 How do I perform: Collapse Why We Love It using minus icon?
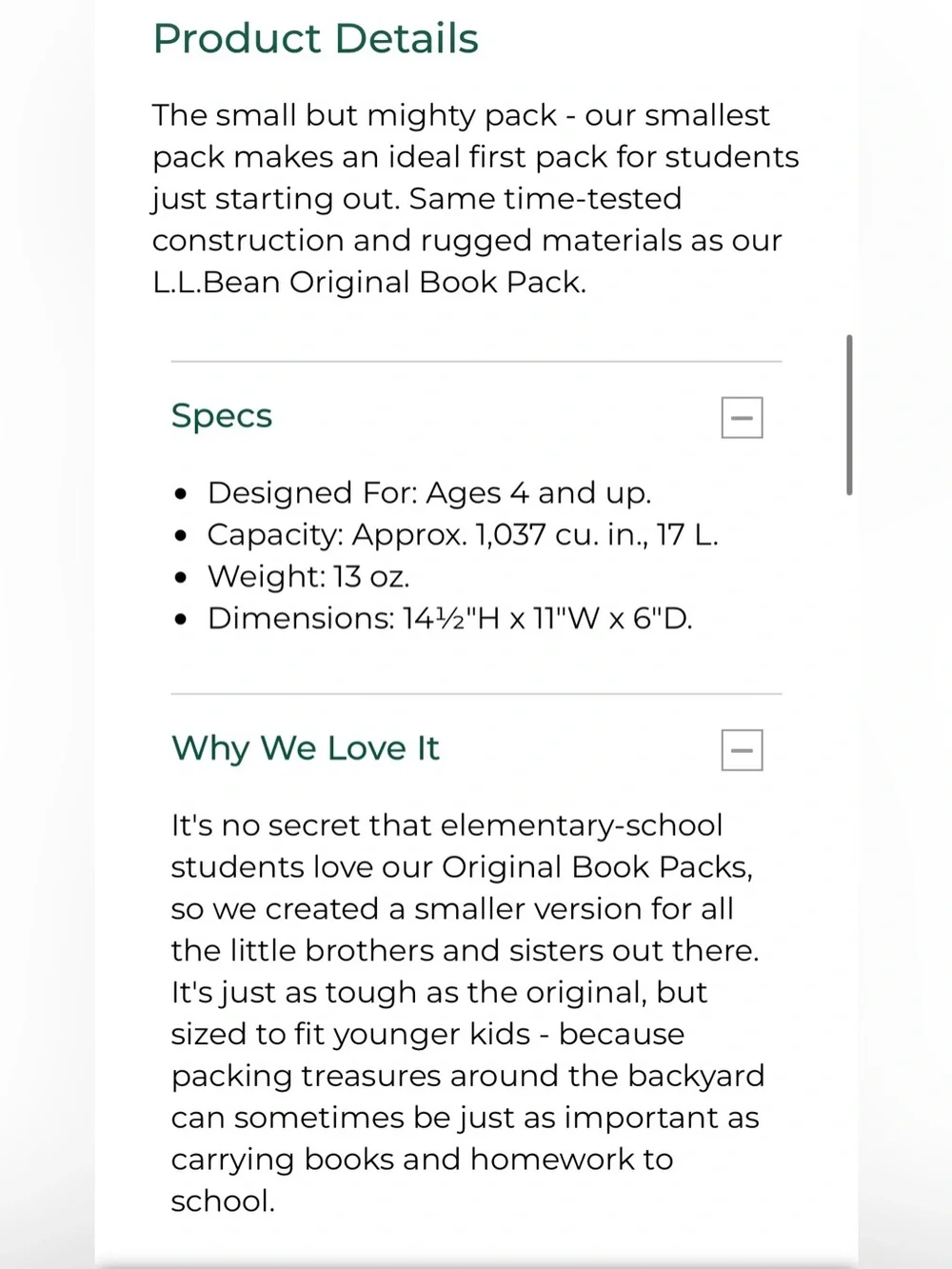(742, 750)
